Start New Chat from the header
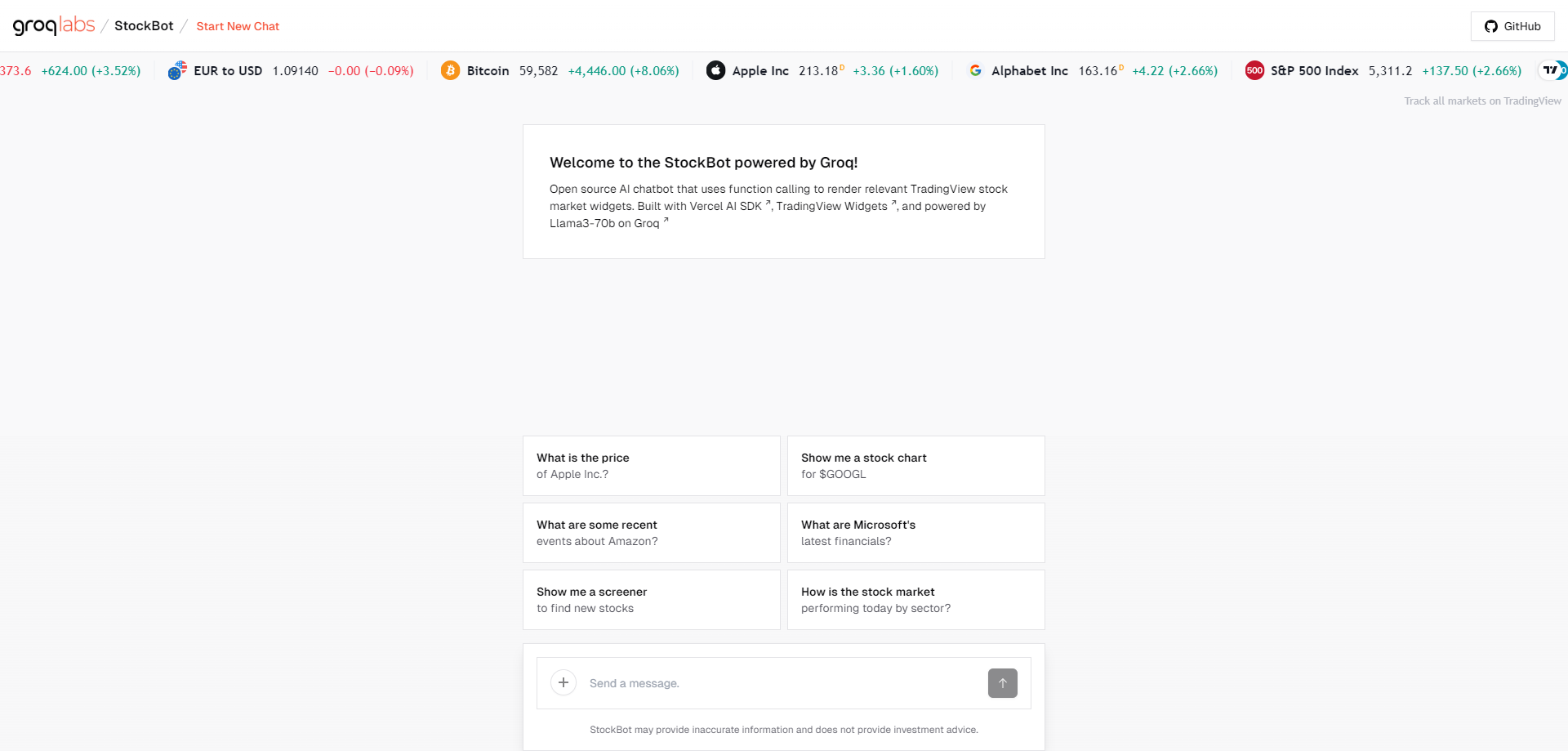 (238, 26)
